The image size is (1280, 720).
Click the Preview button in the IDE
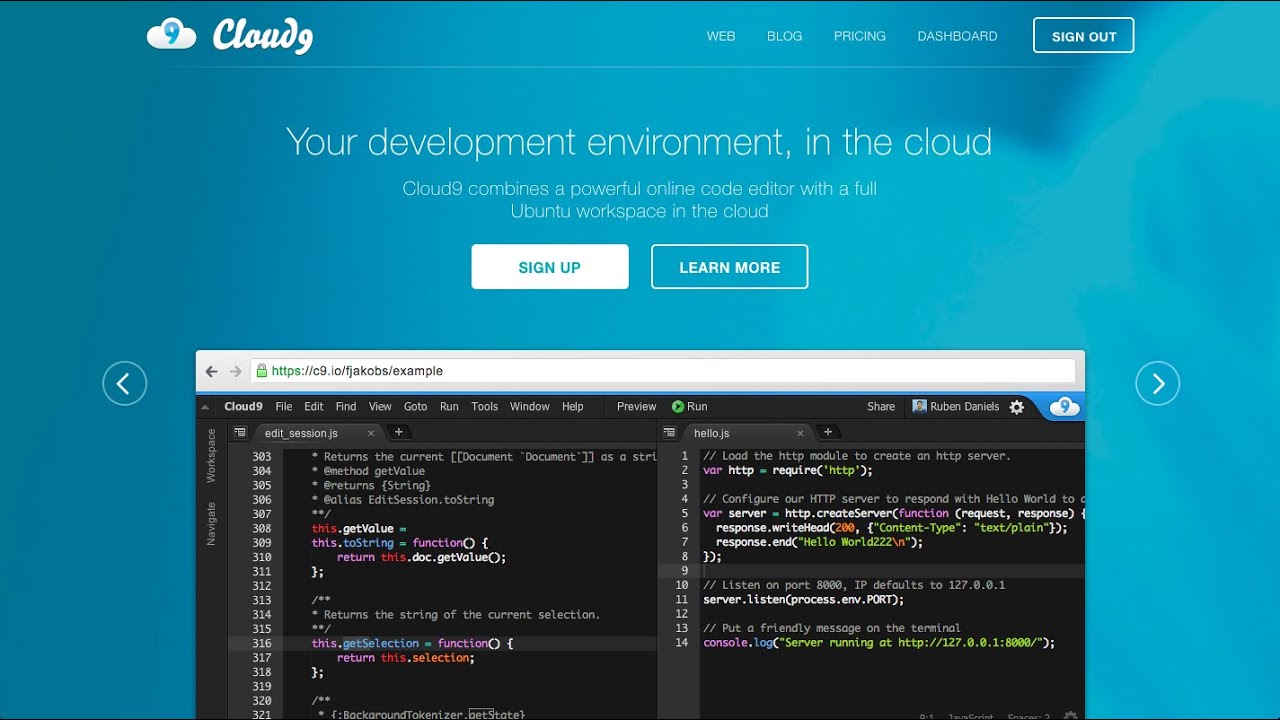click(x=637, y=406)
